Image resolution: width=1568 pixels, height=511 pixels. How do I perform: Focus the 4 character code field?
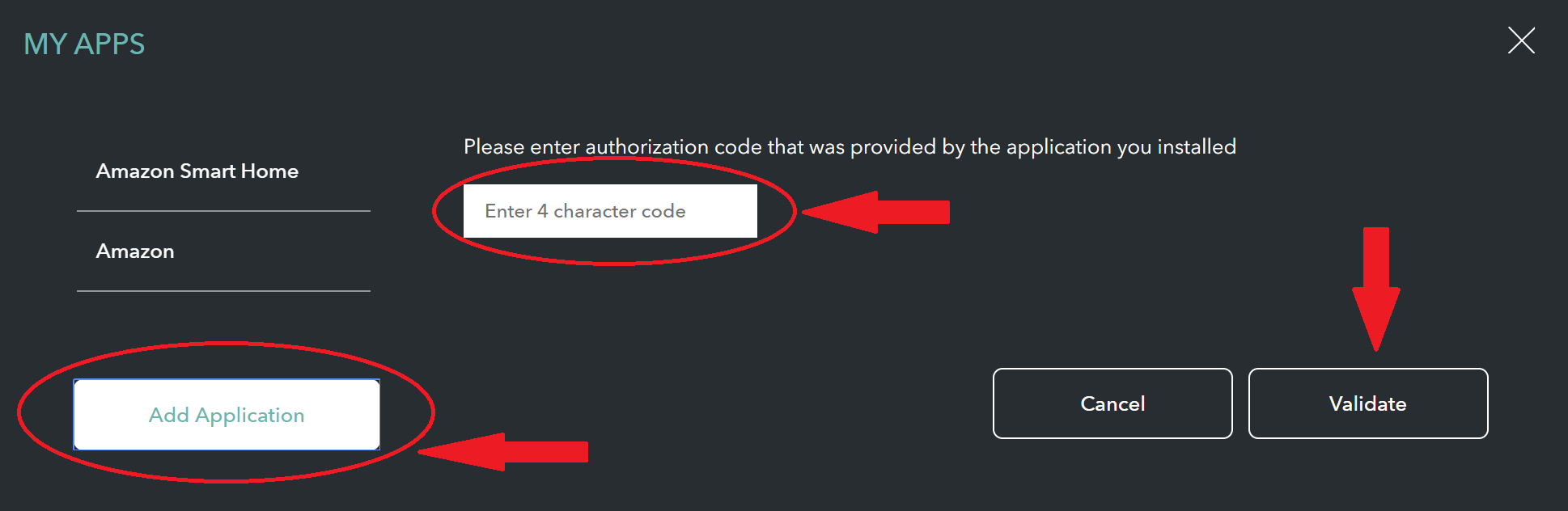(x=610, y=211)
